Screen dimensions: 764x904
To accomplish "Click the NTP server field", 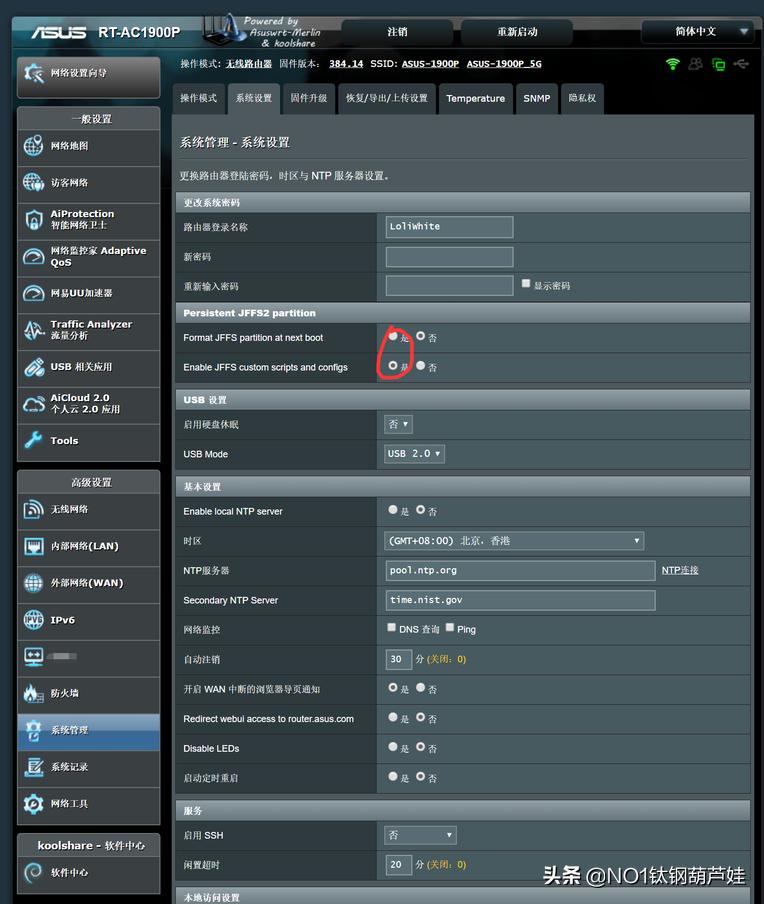I will 520,570.
